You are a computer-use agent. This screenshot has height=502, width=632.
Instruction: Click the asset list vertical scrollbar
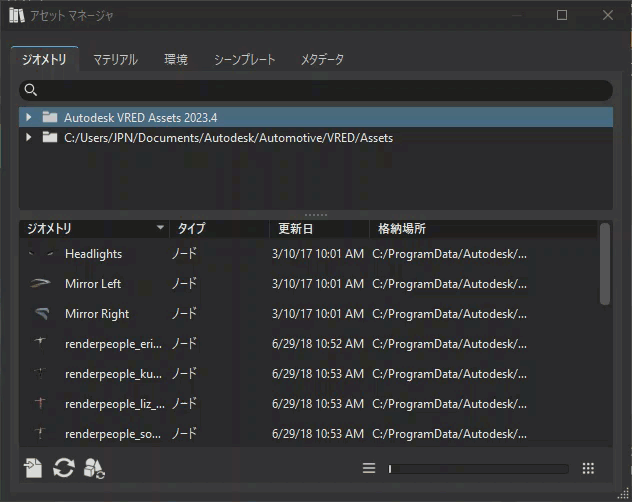point(605,264)
